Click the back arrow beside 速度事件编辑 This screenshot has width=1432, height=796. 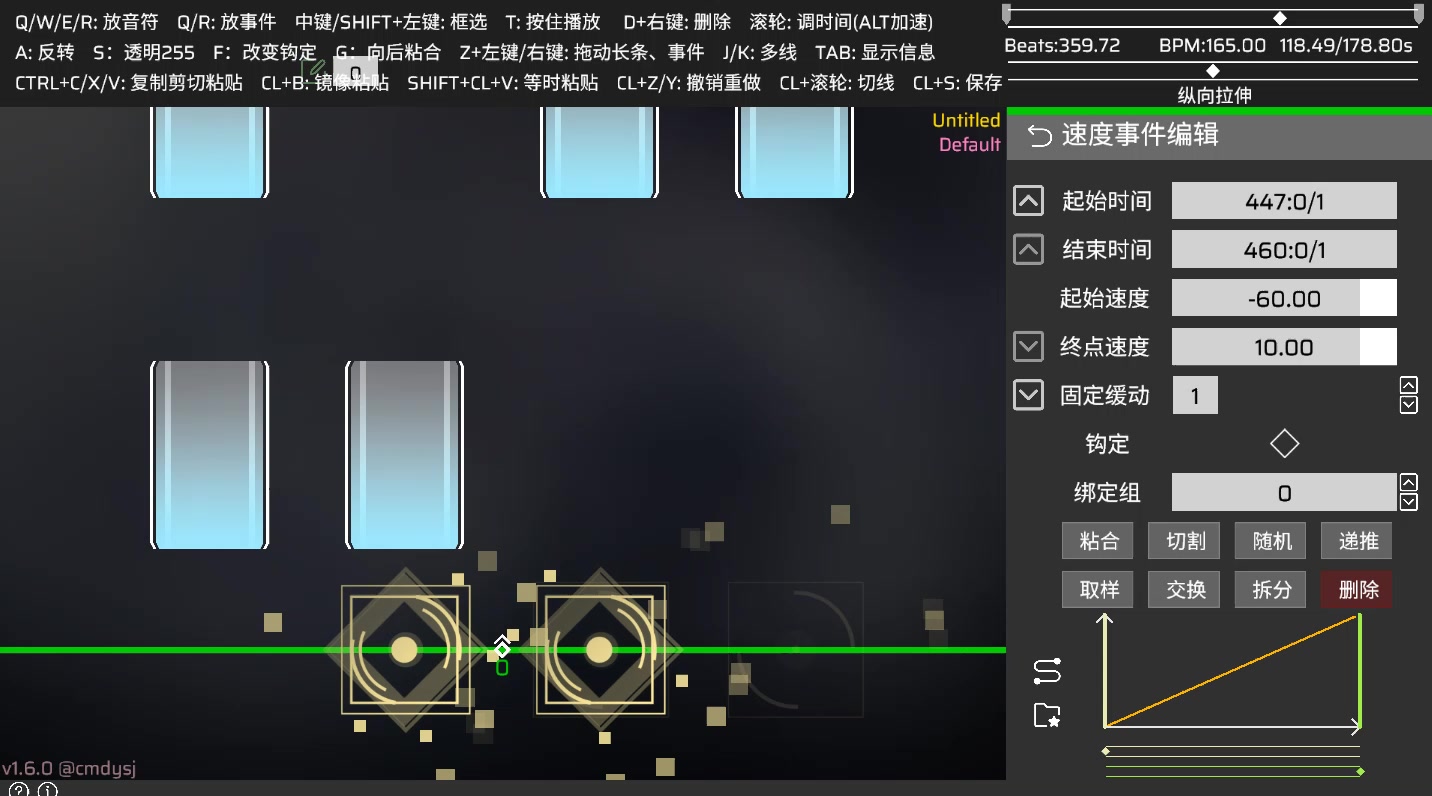pos(1040,136)
